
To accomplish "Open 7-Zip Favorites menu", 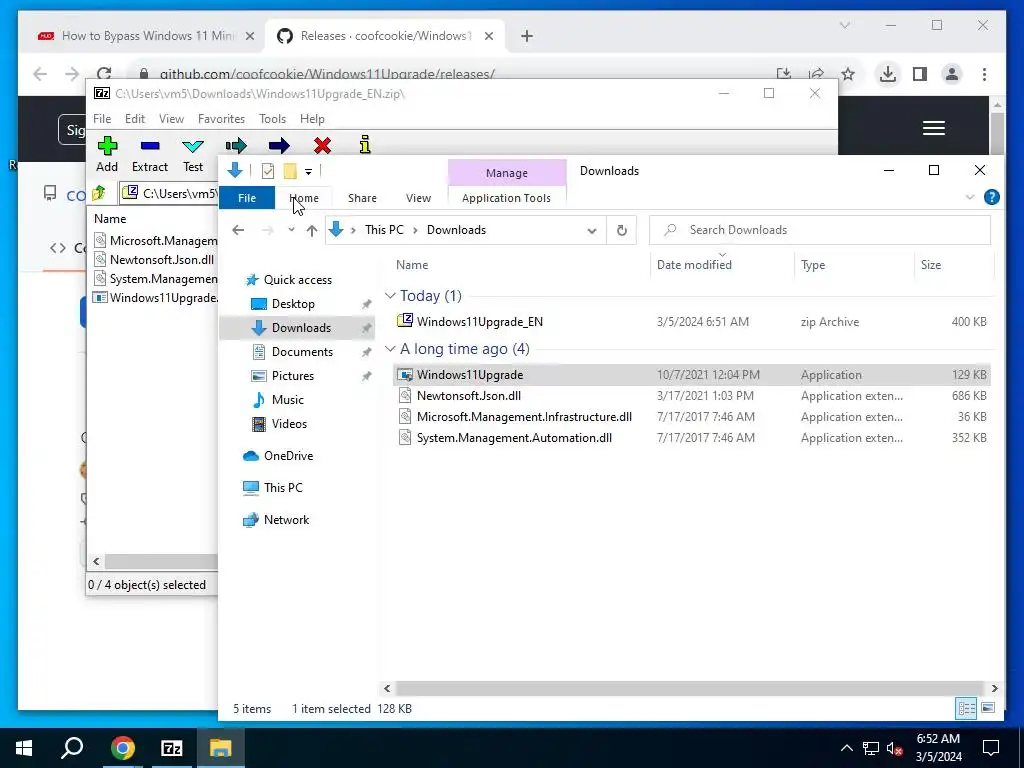I will coord(221,119).
